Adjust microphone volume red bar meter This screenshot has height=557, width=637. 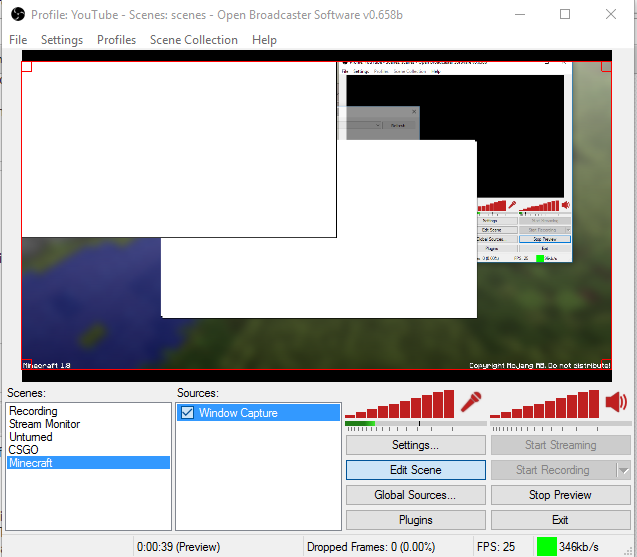(400, 404)
